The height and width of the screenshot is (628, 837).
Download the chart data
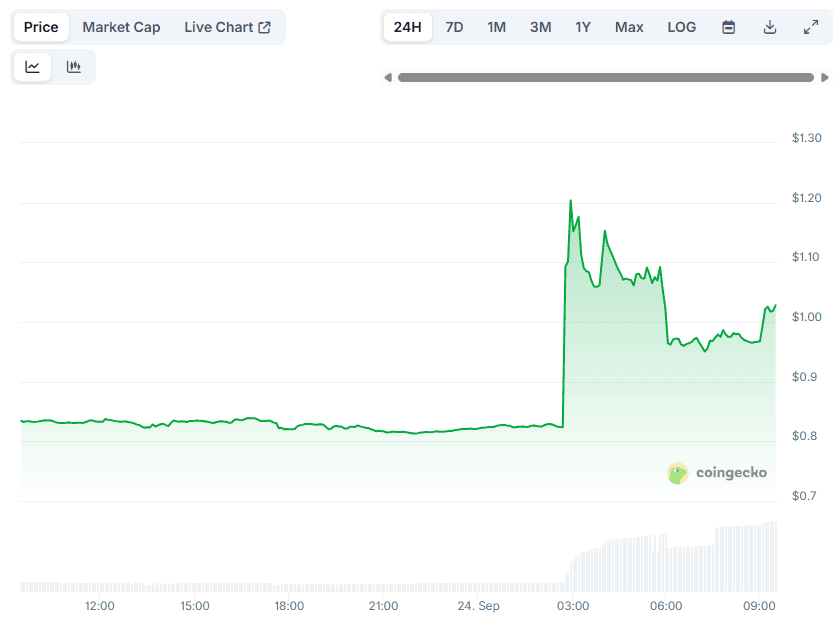[x=770, y=27]
